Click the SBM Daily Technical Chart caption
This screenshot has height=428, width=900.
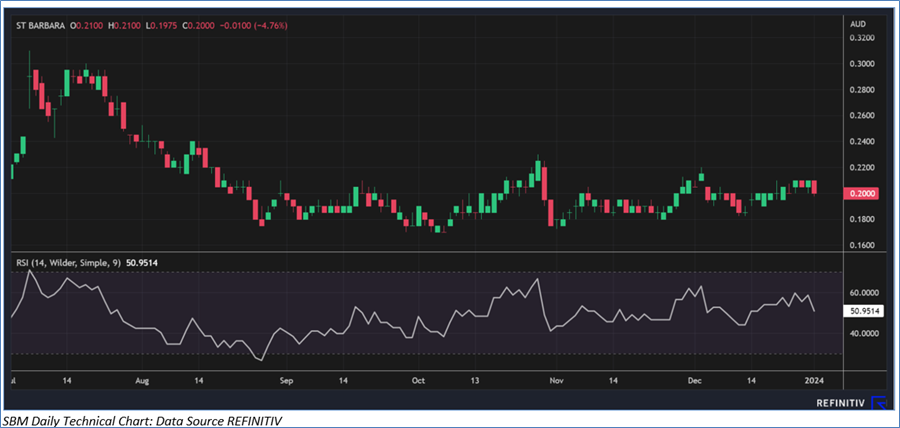point(142,421)
